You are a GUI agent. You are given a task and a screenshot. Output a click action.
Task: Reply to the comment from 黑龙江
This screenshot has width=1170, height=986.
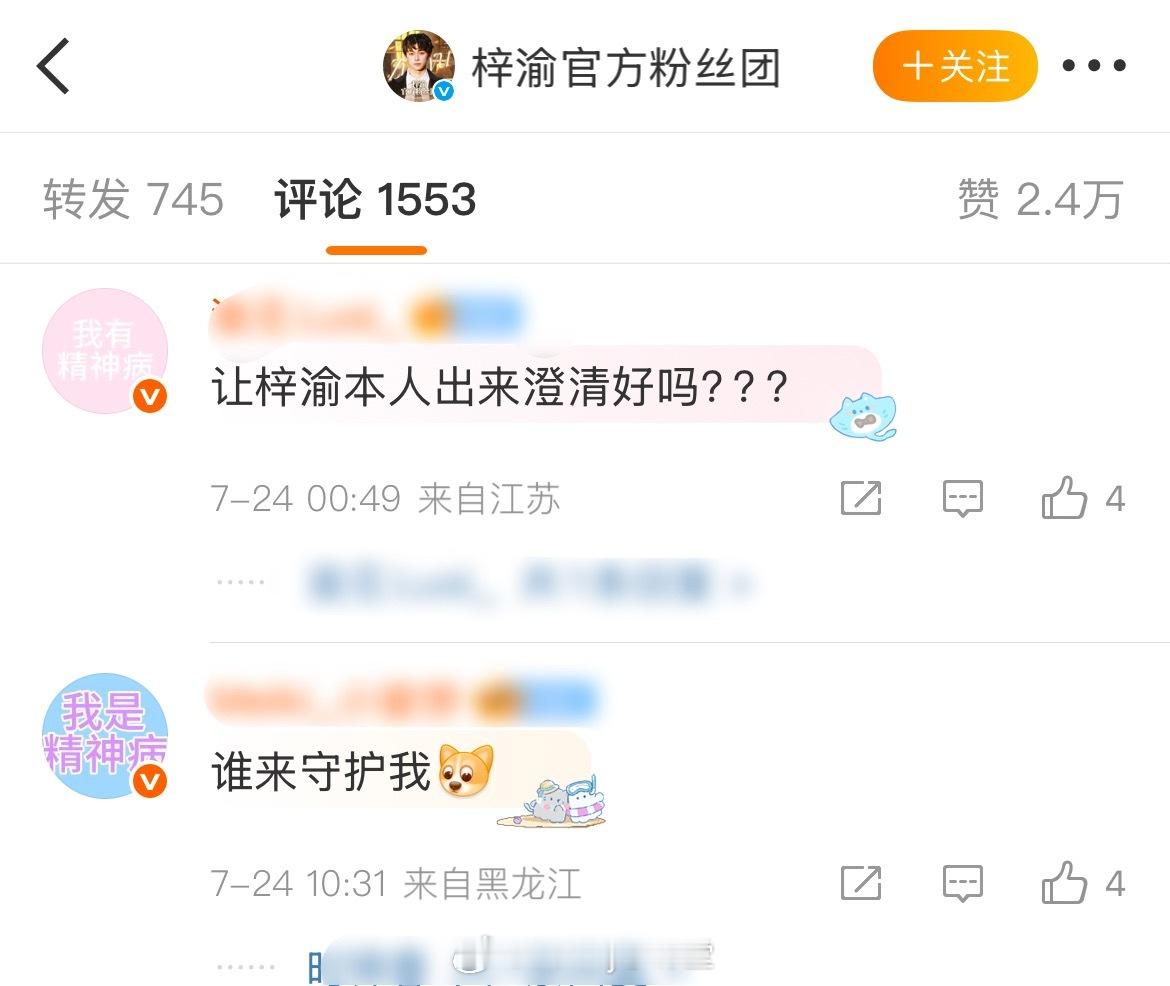pyautogui.click(x=963, y=884)
